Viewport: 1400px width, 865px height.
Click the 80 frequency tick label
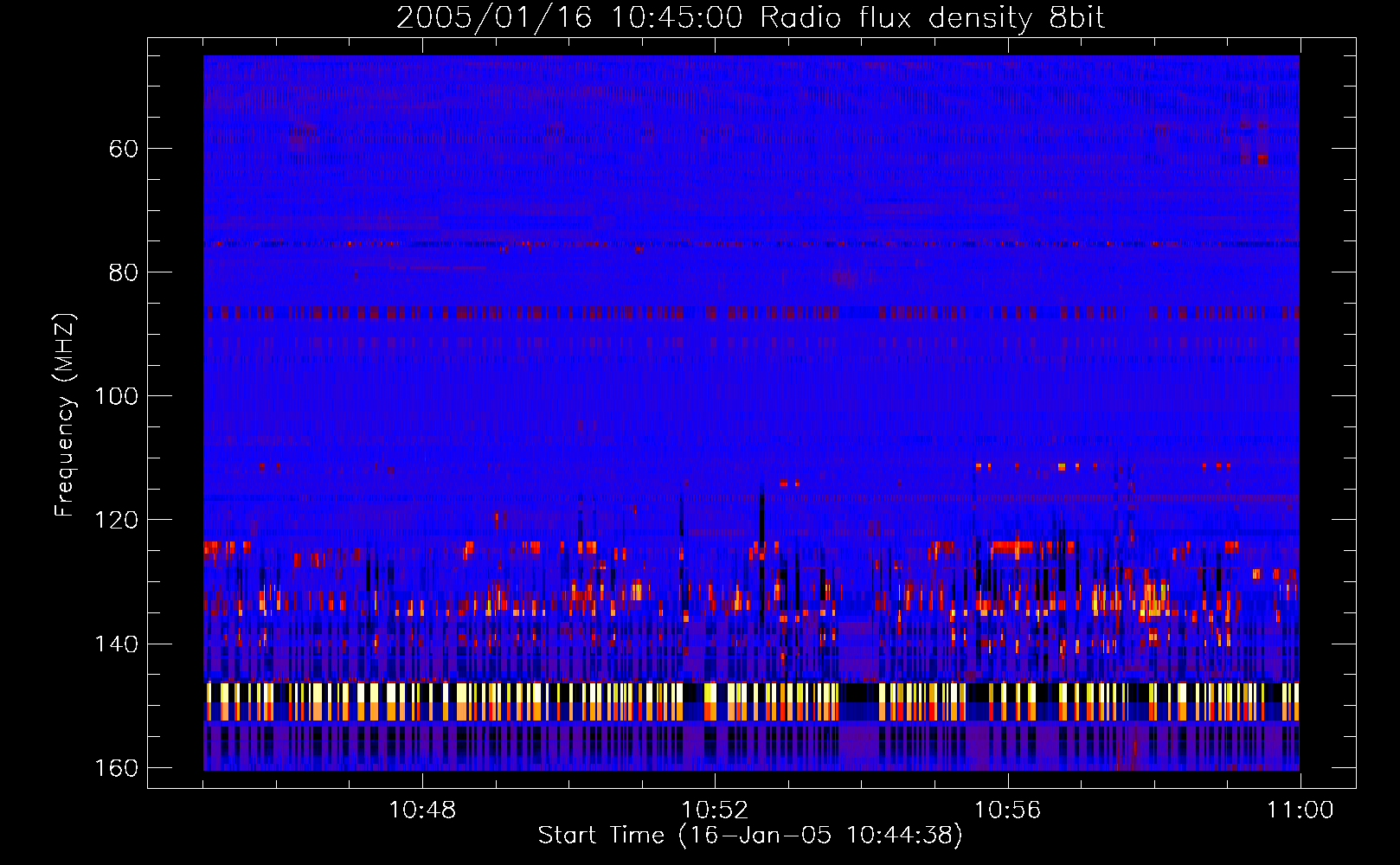tap(124, 272)
